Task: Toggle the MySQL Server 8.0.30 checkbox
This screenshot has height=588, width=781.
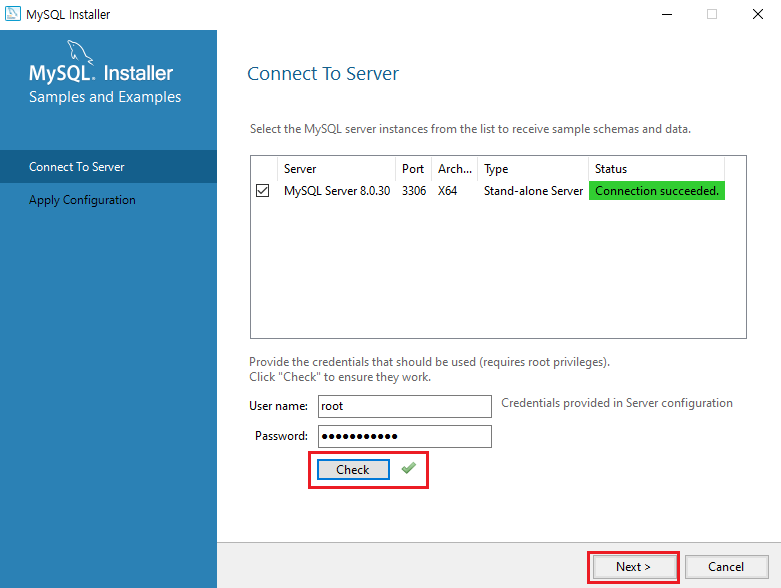Action: tap(262, 191)
